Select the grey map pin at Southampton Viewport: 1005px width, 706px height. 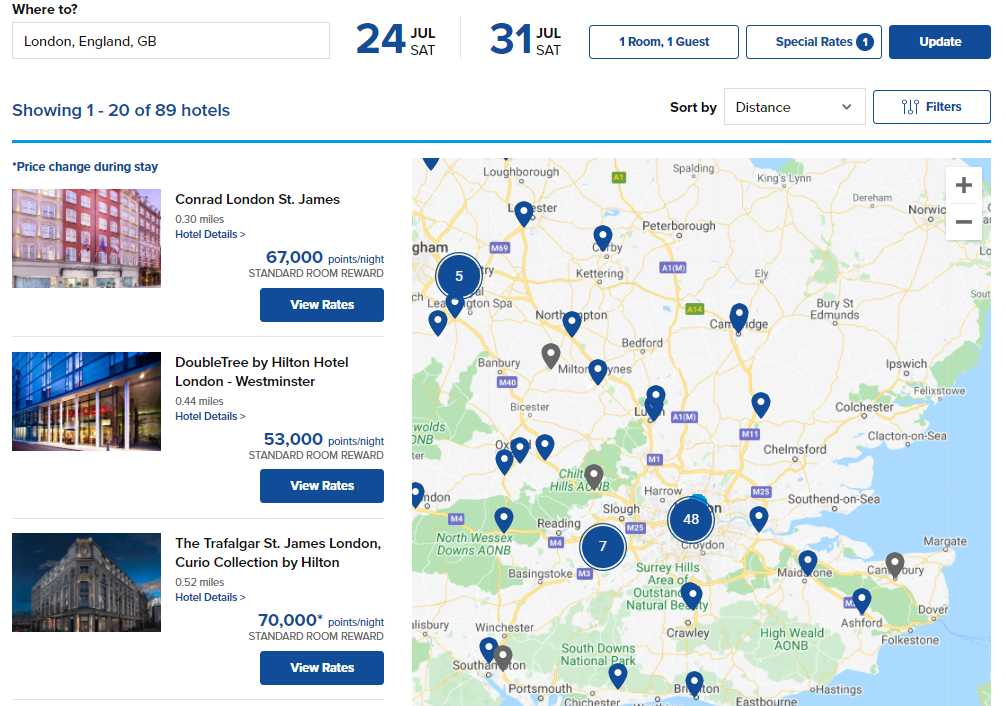coord(503,658)
